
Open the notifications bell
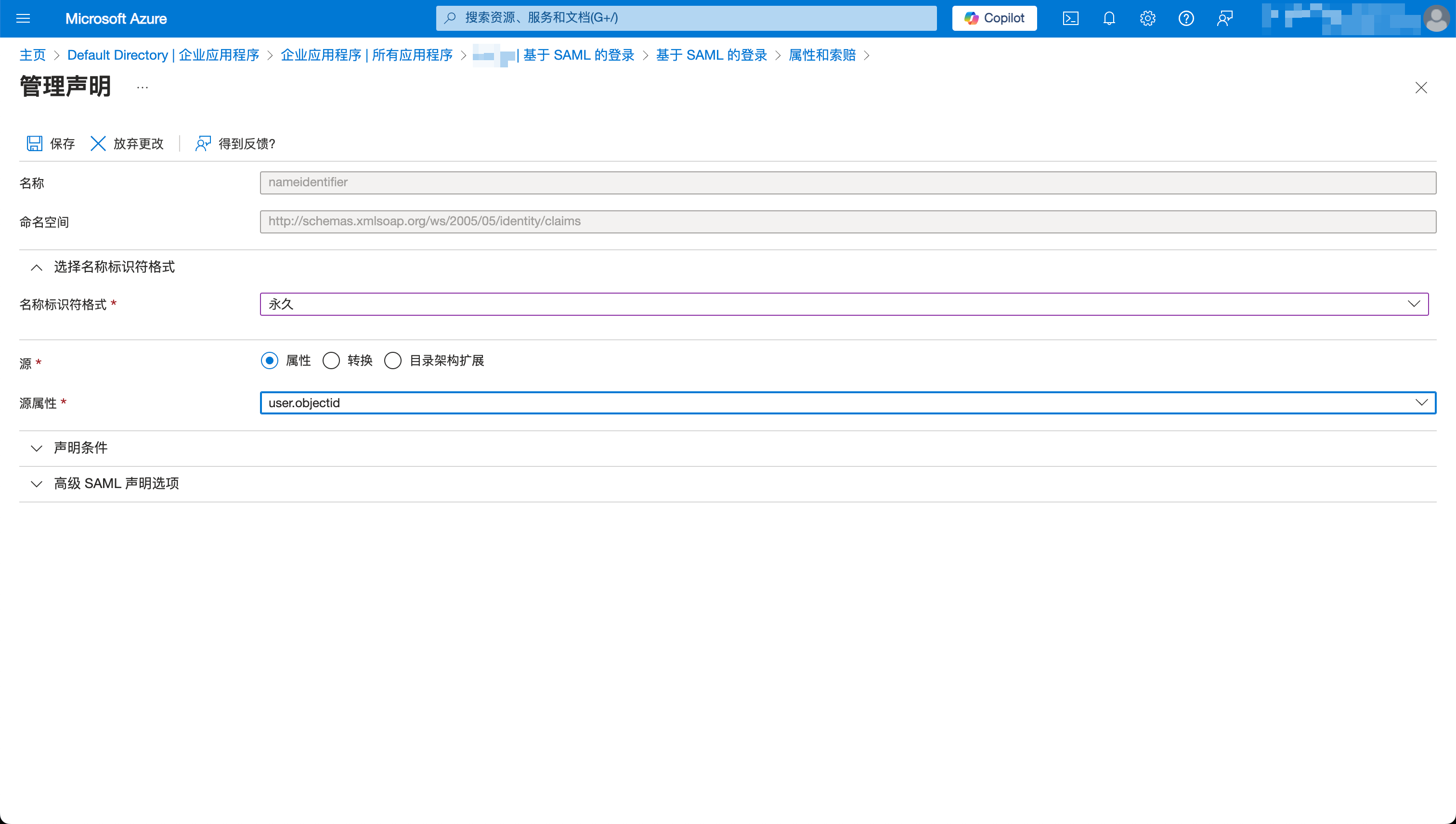point(1108,18)
